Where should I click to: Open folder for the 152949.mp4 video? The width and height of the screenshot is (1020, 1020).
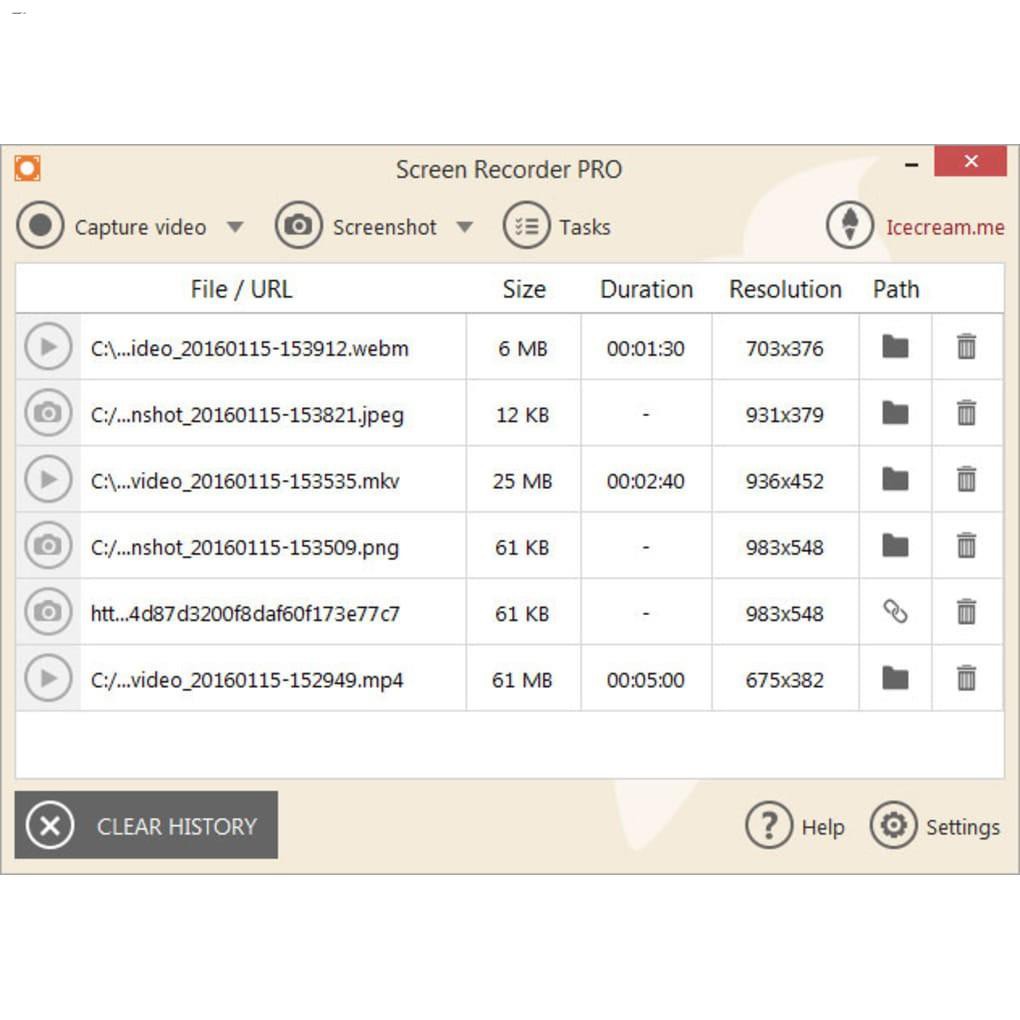point(895,679)
